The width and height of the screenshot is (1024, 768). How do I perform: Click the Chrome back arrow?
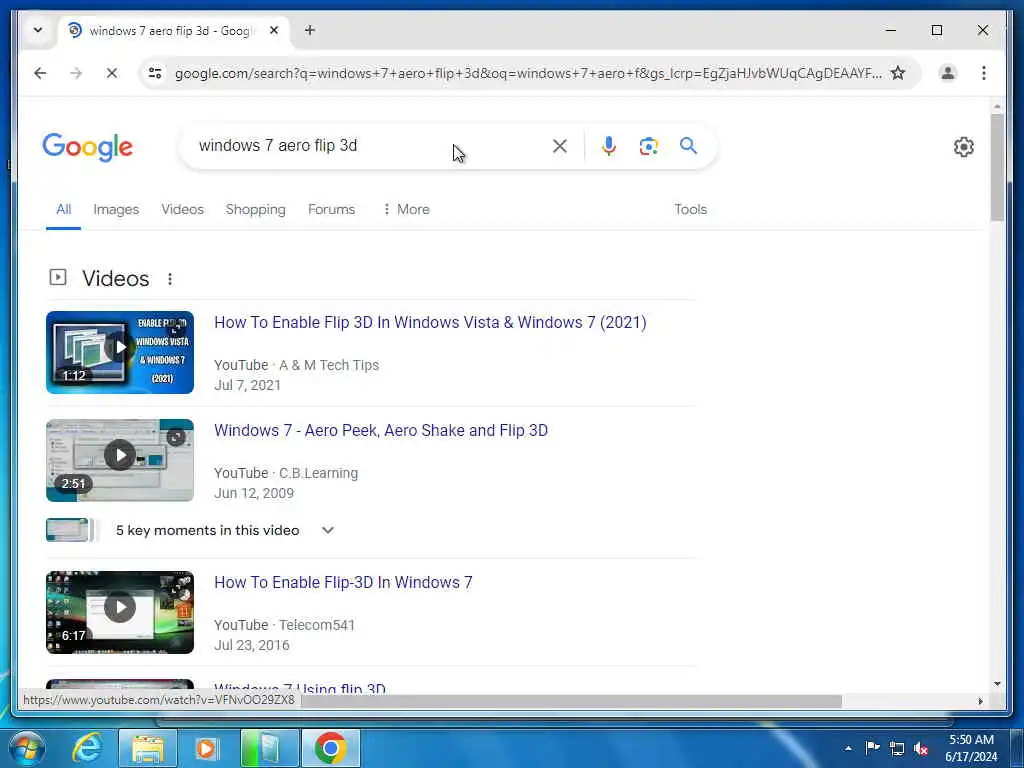pyautogui.click(x=40, y=73)
